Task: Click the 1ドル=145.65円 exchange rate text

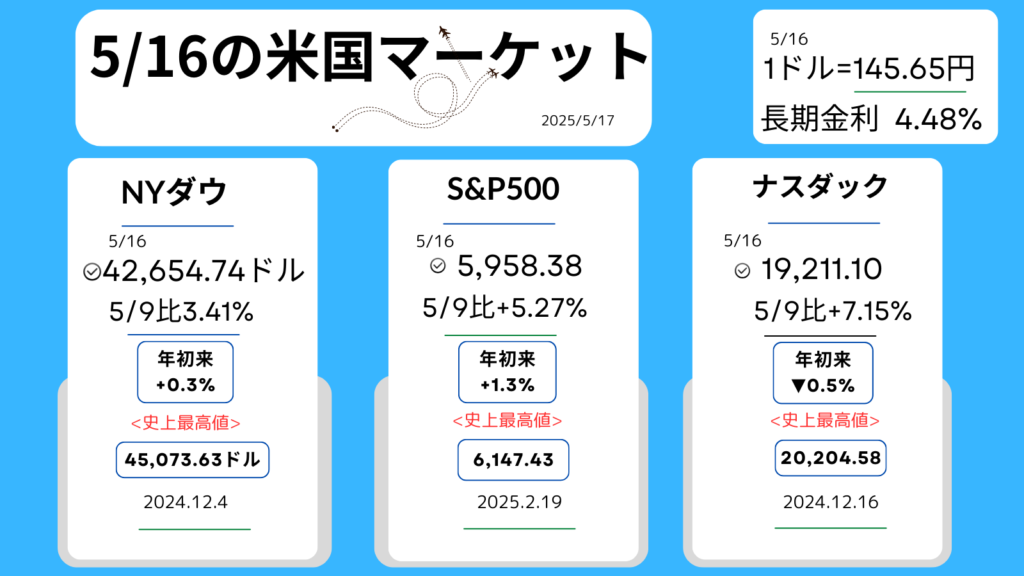Action: 869,69
